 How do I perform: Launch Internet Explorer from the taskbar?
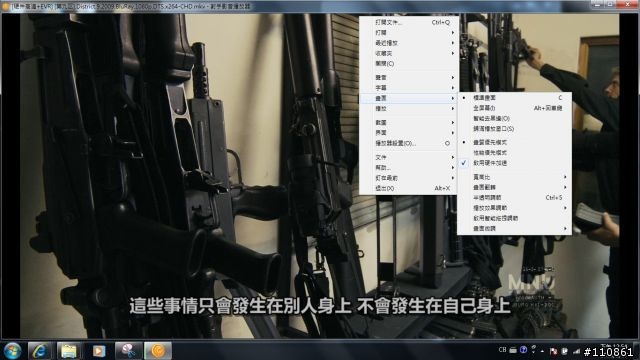[x=39, y=351]
